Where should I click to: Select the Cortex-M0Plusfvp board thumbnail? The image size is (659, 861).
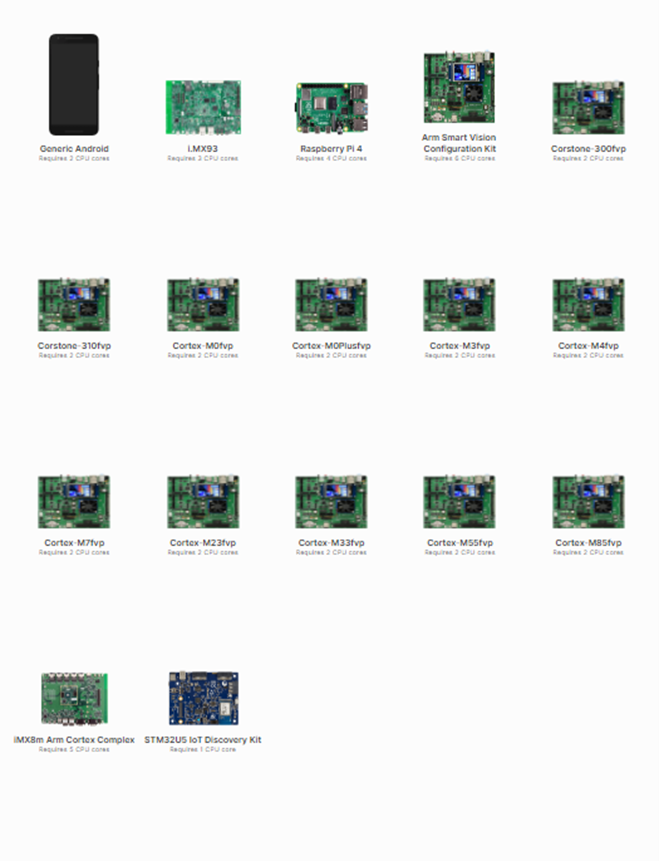click(x=331, y=304)
